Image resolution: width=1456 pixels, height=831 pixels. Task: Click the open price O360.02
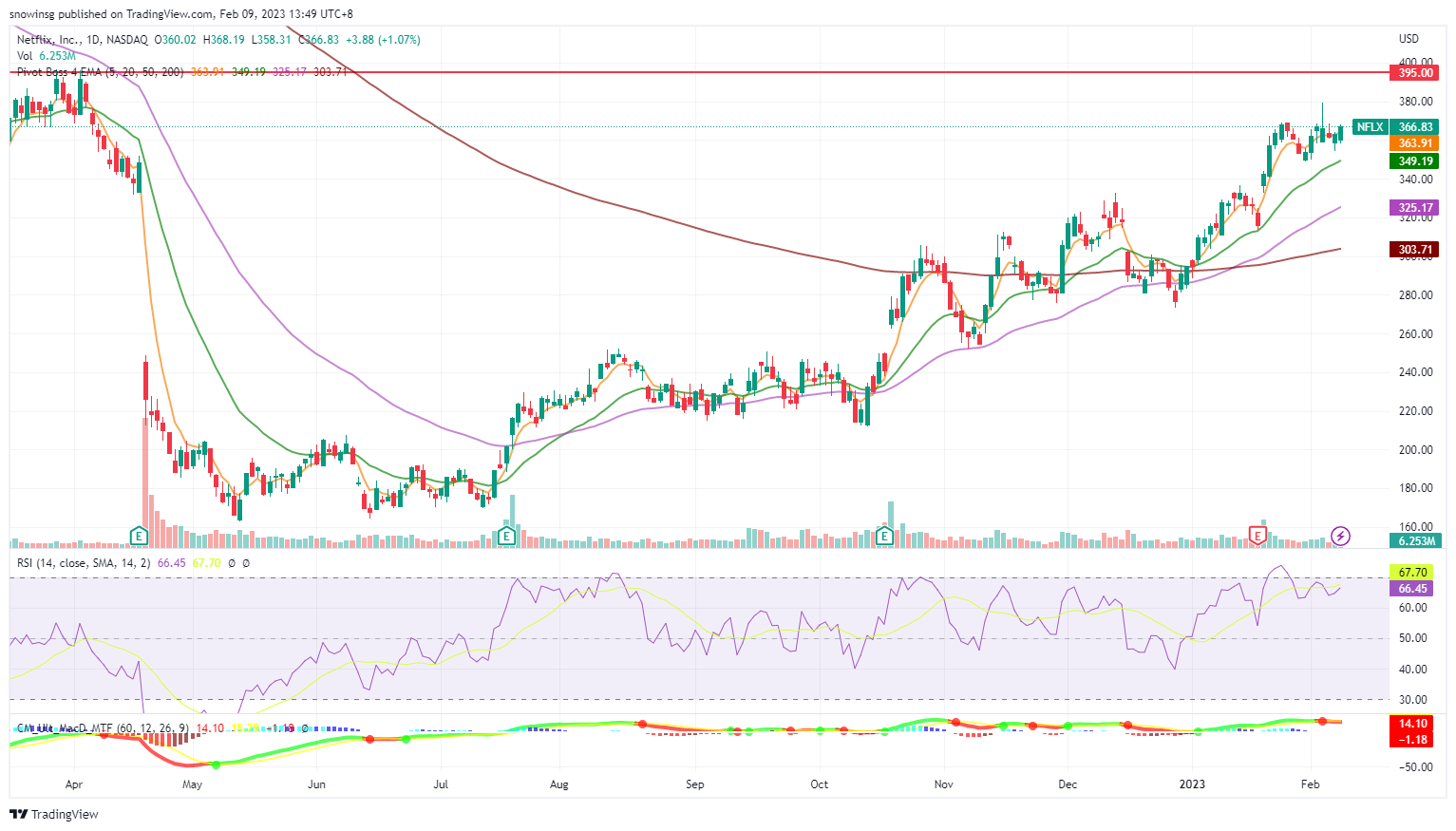coord(176,40)
